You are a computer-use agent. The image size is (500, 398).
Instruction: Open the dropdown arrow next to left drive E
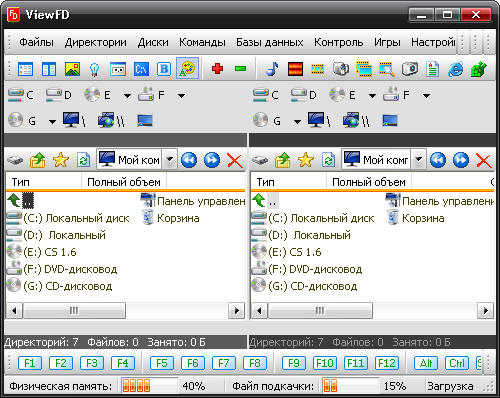(x=127, y=96)
